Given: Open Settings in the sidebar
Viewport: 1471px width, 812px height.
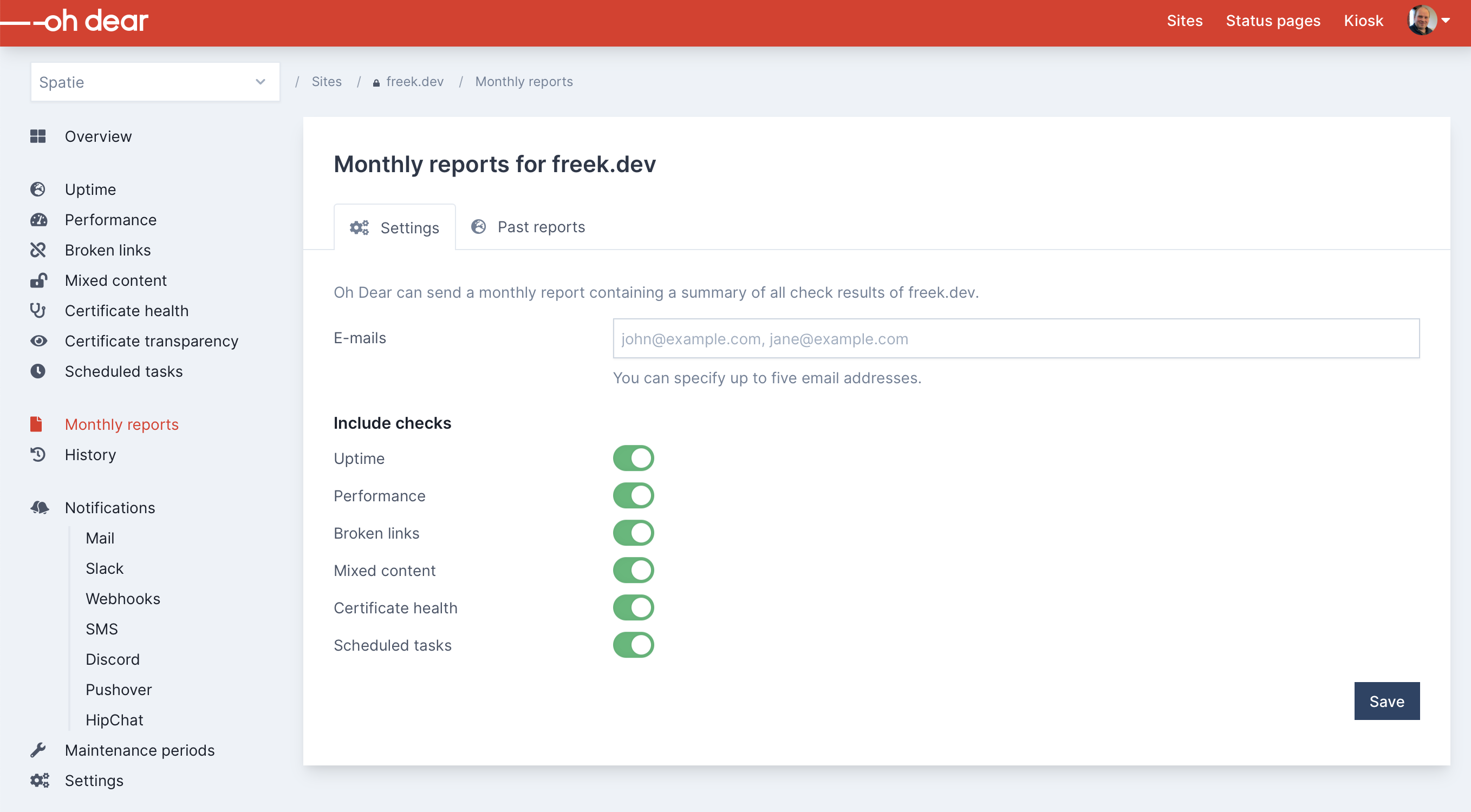Looking at the screenshot, I should (x=94, y=780).
